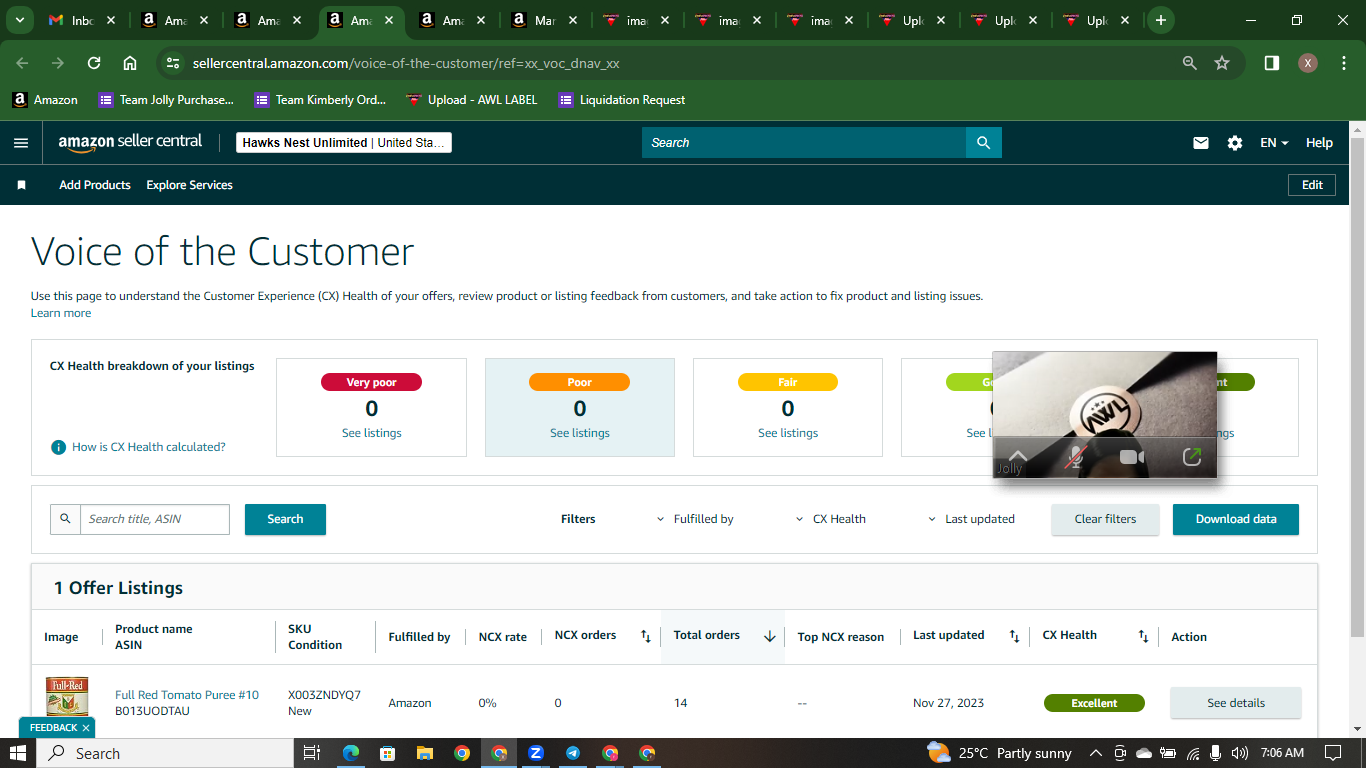Screen dimensions: 1366x768
Task: Focus the Search title, ASIN input field
Action: click(x=155, y=519)
